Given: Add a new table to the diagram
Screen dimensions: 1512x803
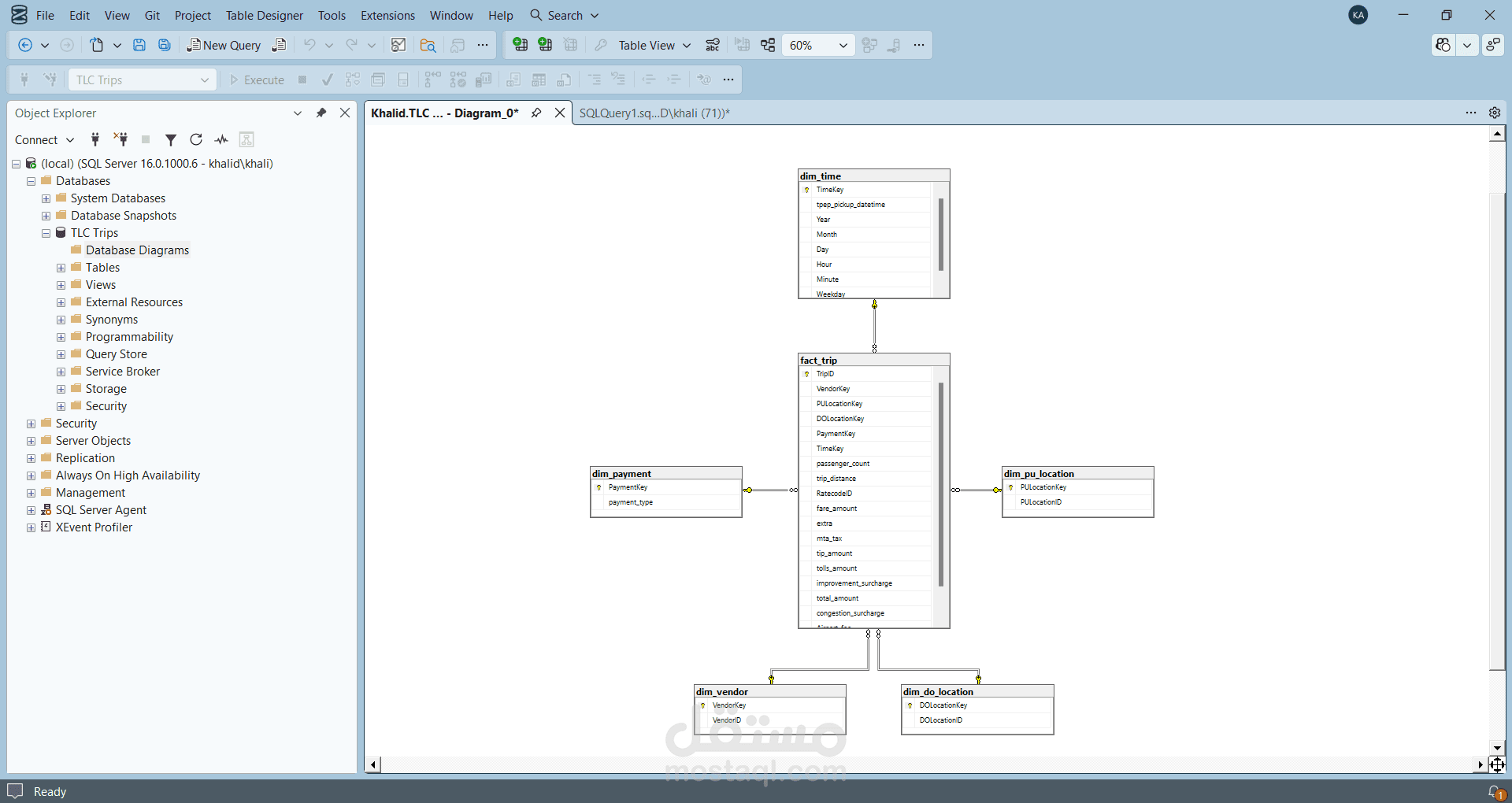Looking at the screenshot, I should pos(521,45).
